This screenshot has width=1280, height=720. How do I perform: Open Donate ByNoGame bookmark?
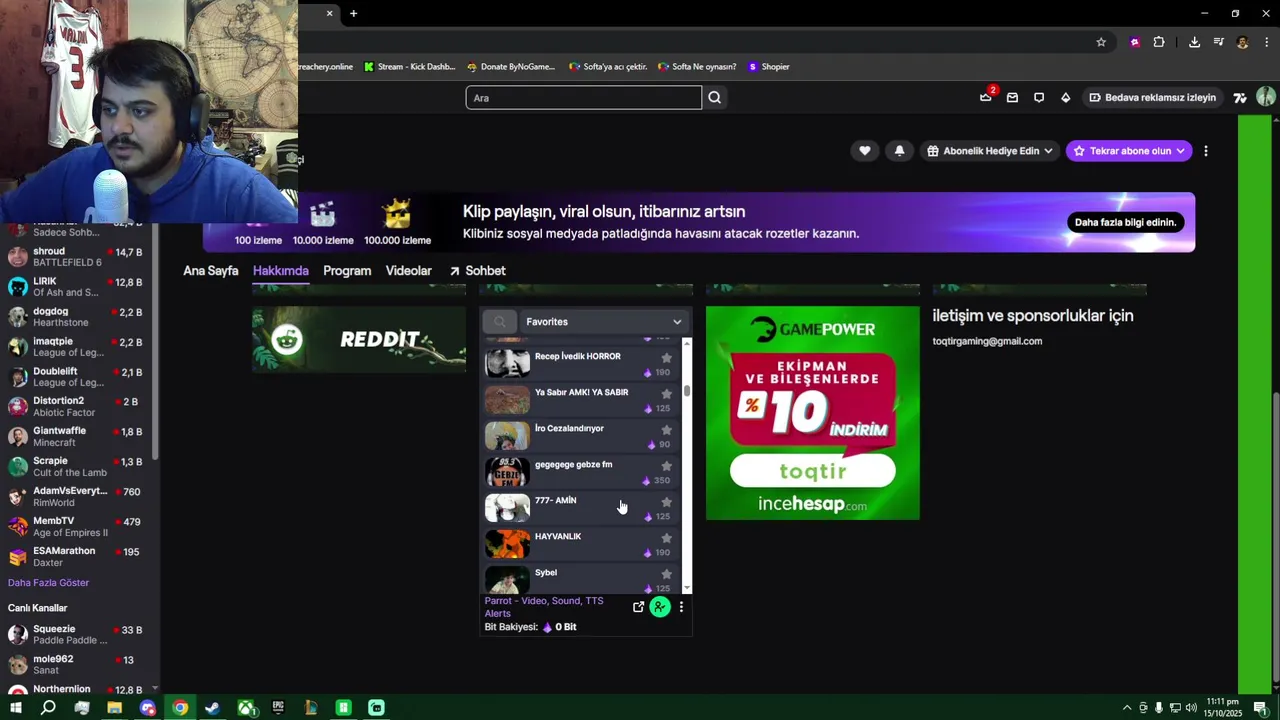(x=511, y=67)
